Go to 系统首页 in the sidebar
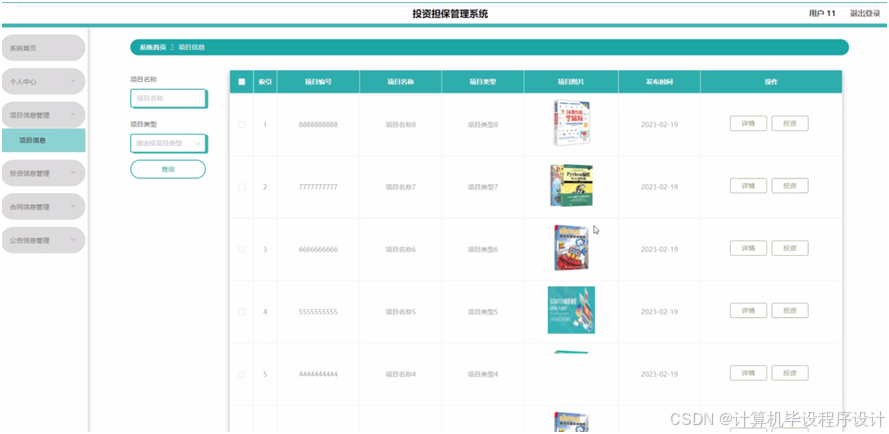This screenshot has width=889, height=434. [44, 48]
